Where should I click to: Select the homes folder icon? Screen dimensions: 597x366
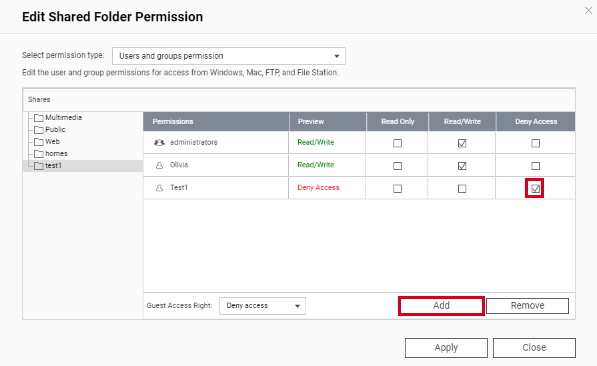click(38, 154)
